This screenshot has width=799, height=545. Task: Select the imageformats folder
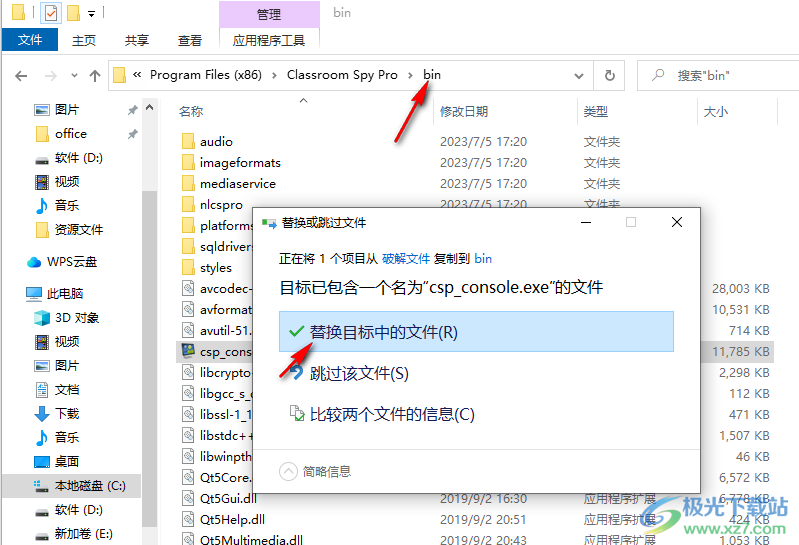240,162
